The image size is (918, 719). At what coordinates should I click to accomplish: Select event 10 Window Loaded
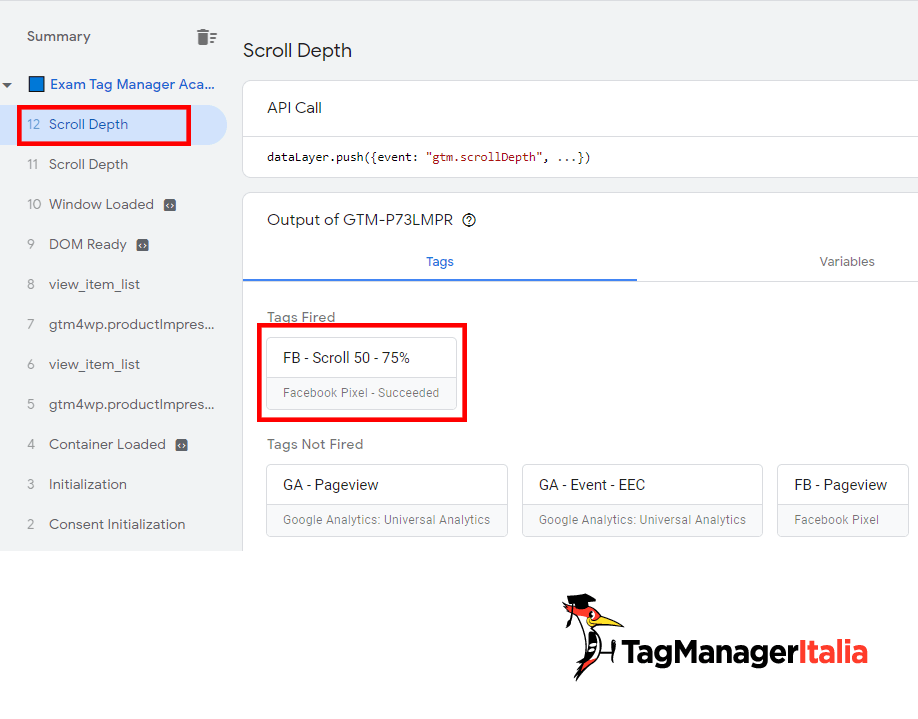coord(114,204)
